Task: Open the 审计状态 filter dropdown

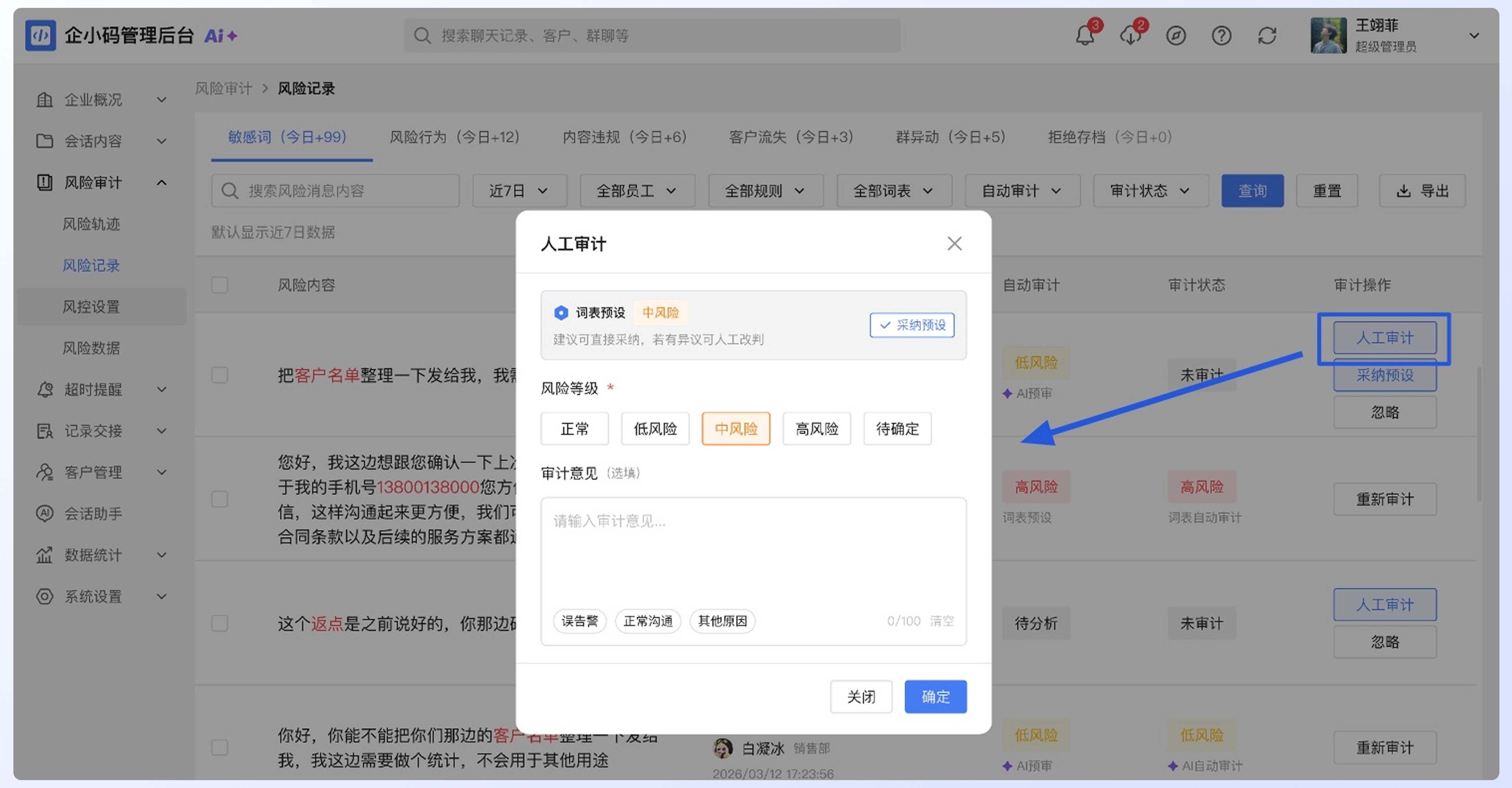Action: [x=1151, y=191]
